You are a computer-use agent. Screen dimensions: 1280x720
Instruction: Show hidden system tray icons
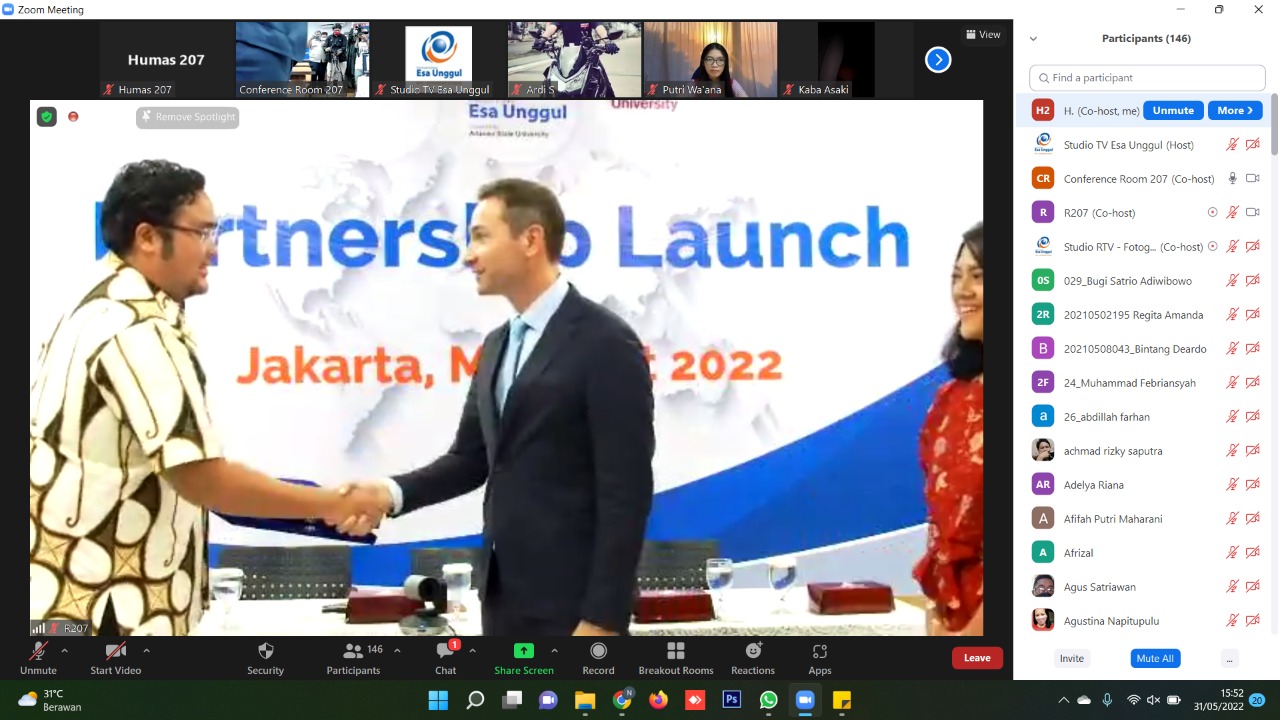1063,700
